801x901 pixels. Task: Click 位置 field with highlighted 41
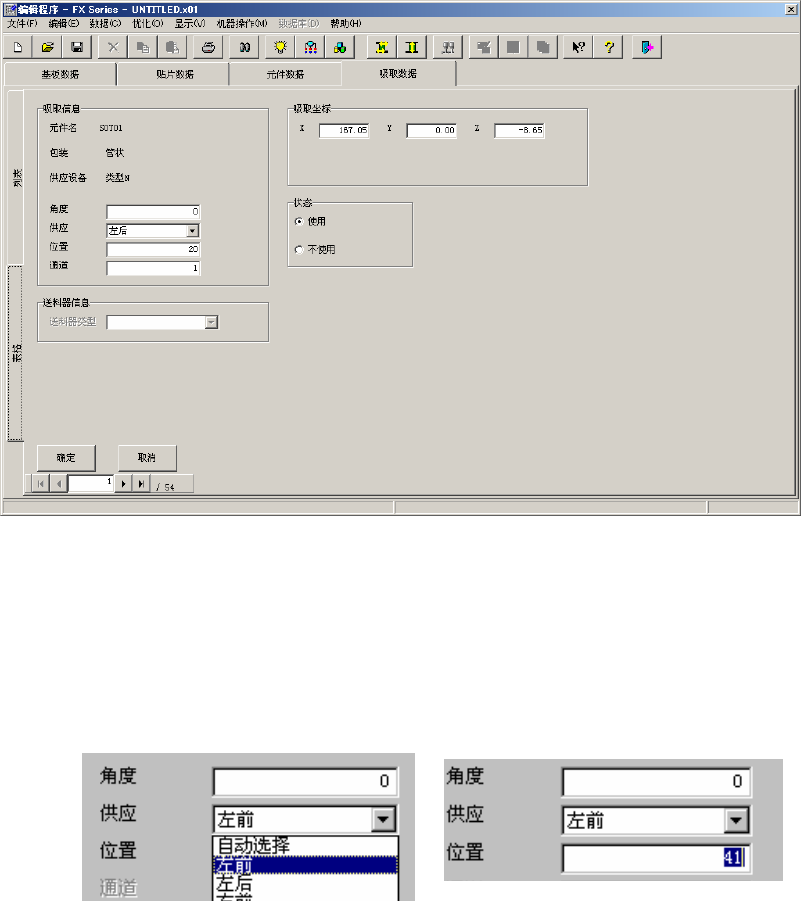[x=656, y=858]
